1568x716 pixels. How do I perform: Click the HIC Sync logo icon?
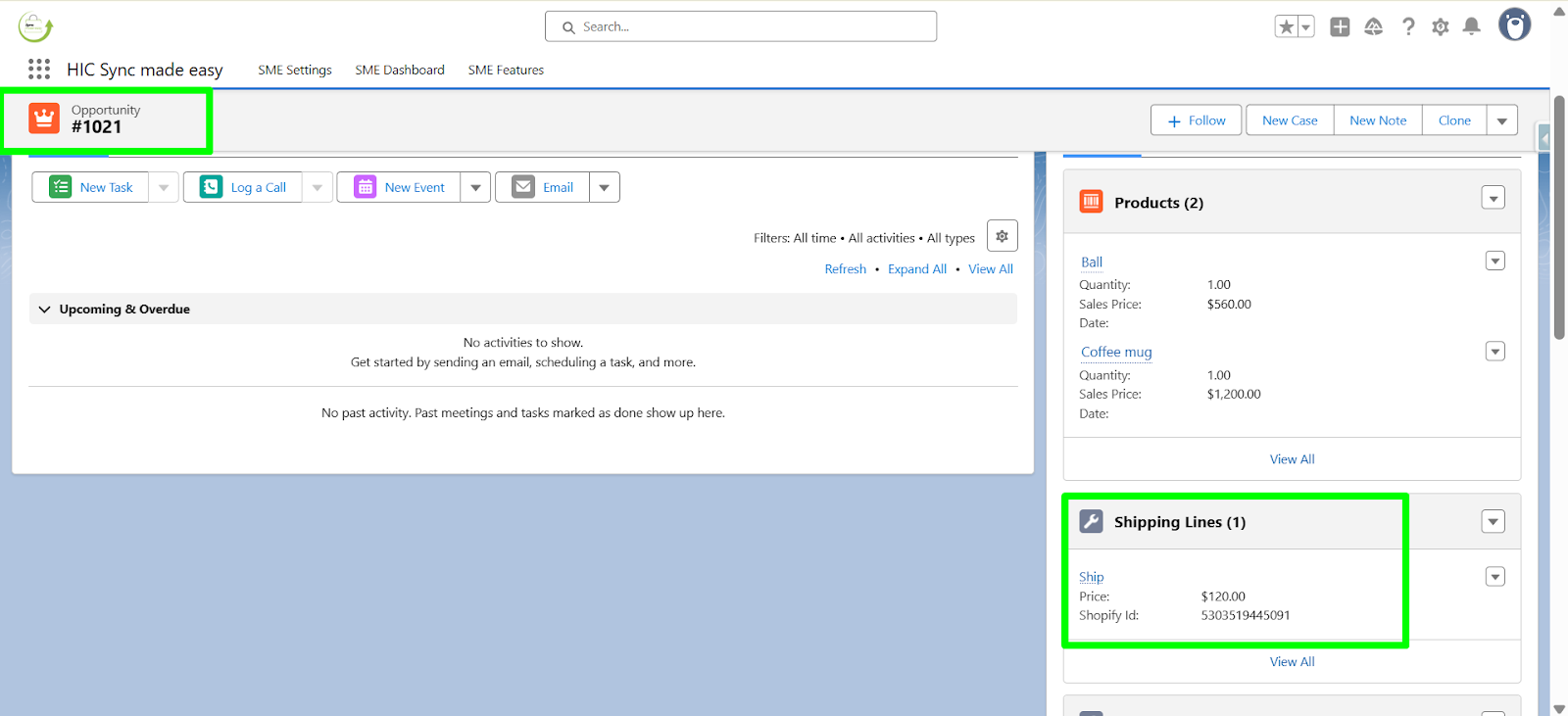tap(35, 26)
